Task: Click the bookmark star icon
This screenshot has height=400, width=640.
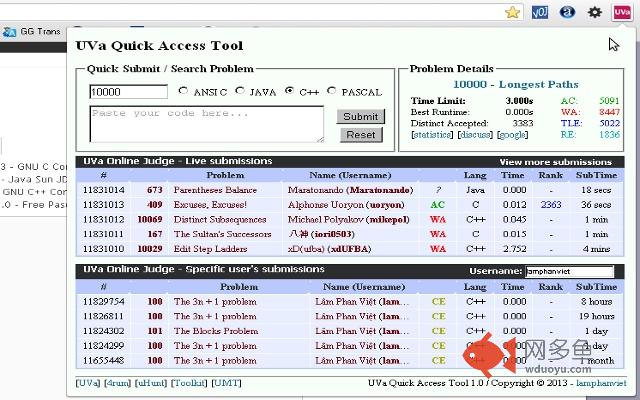Action: 512,12
